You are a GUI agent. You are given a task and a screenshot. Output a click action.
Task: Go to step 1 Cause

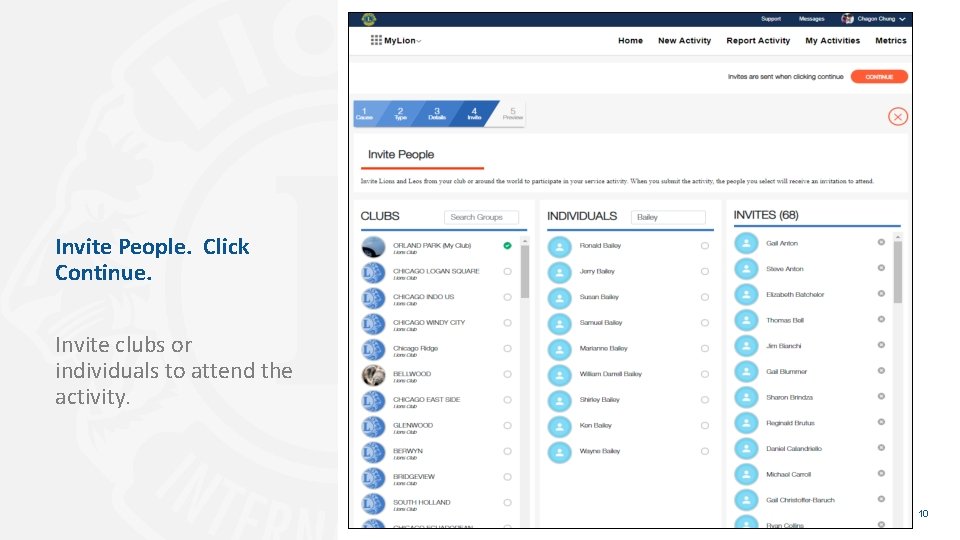coord(365,114)
